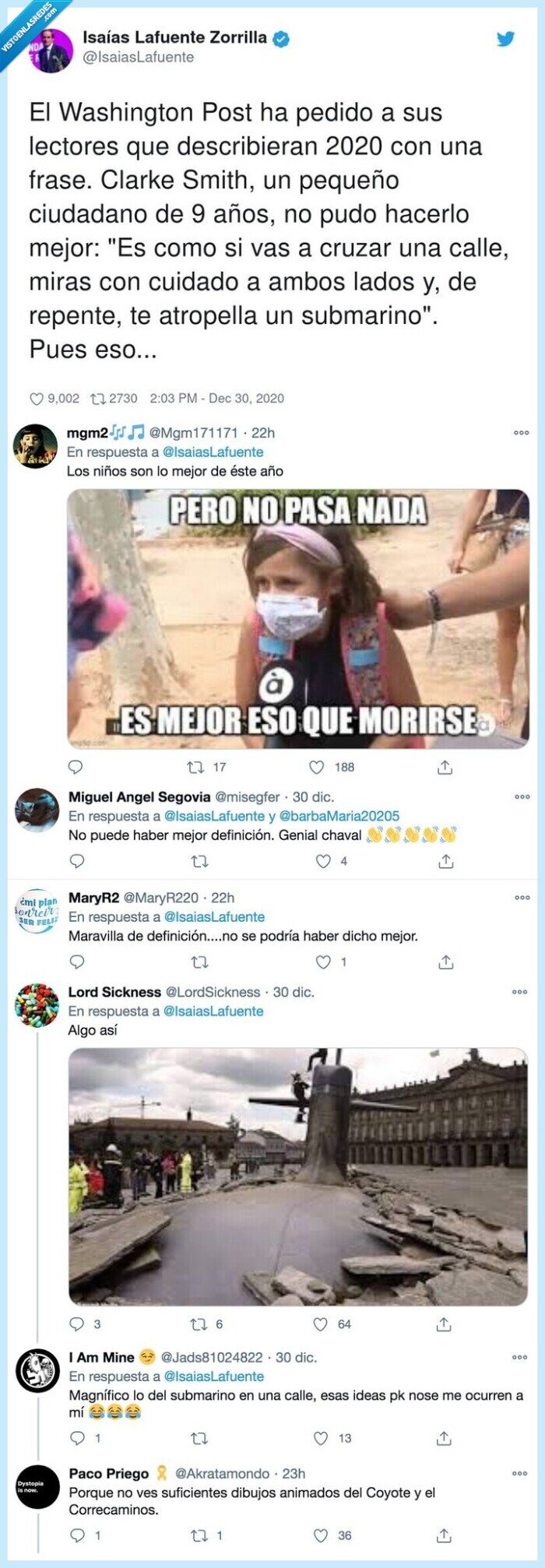Open the @barbaMaria20205 mention link
This screenshot has height=1568, width=545.
339,816
